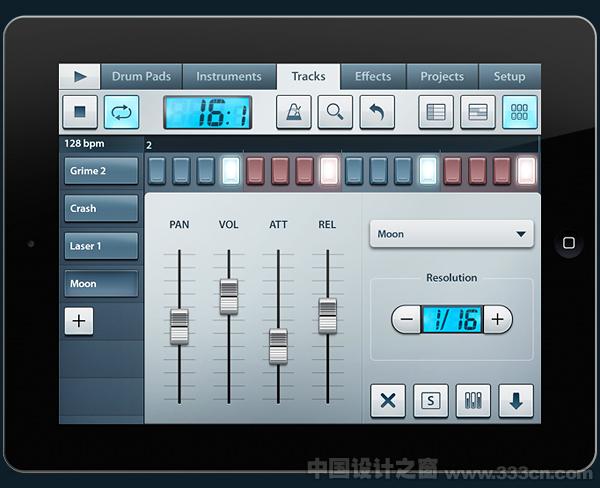600x488 pixels.
Task: Open the Drum Pads tab
Action: pyautogui.click(x=141, y=77)
